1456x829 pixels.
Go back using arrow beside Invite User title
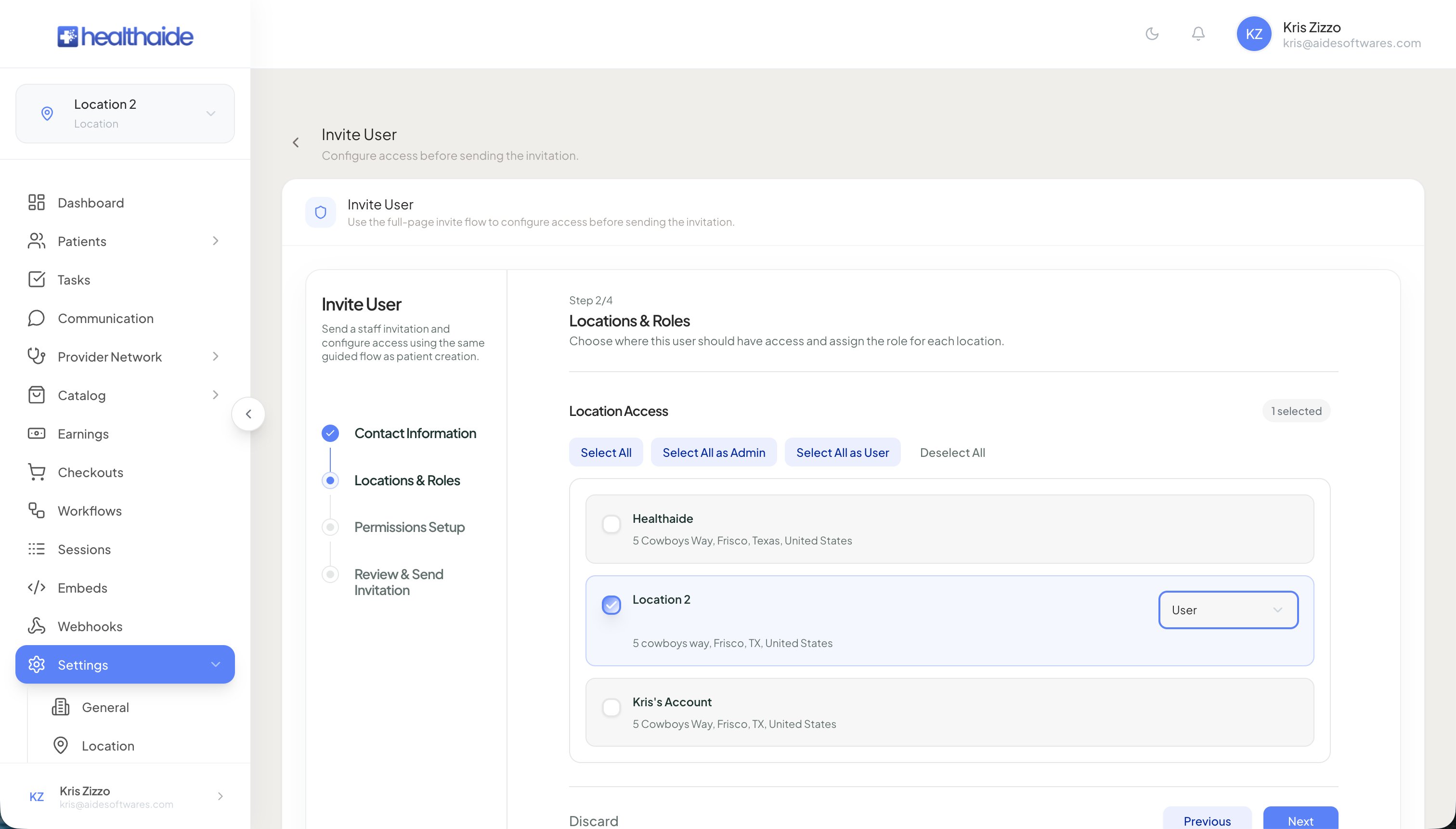point(296,142)
